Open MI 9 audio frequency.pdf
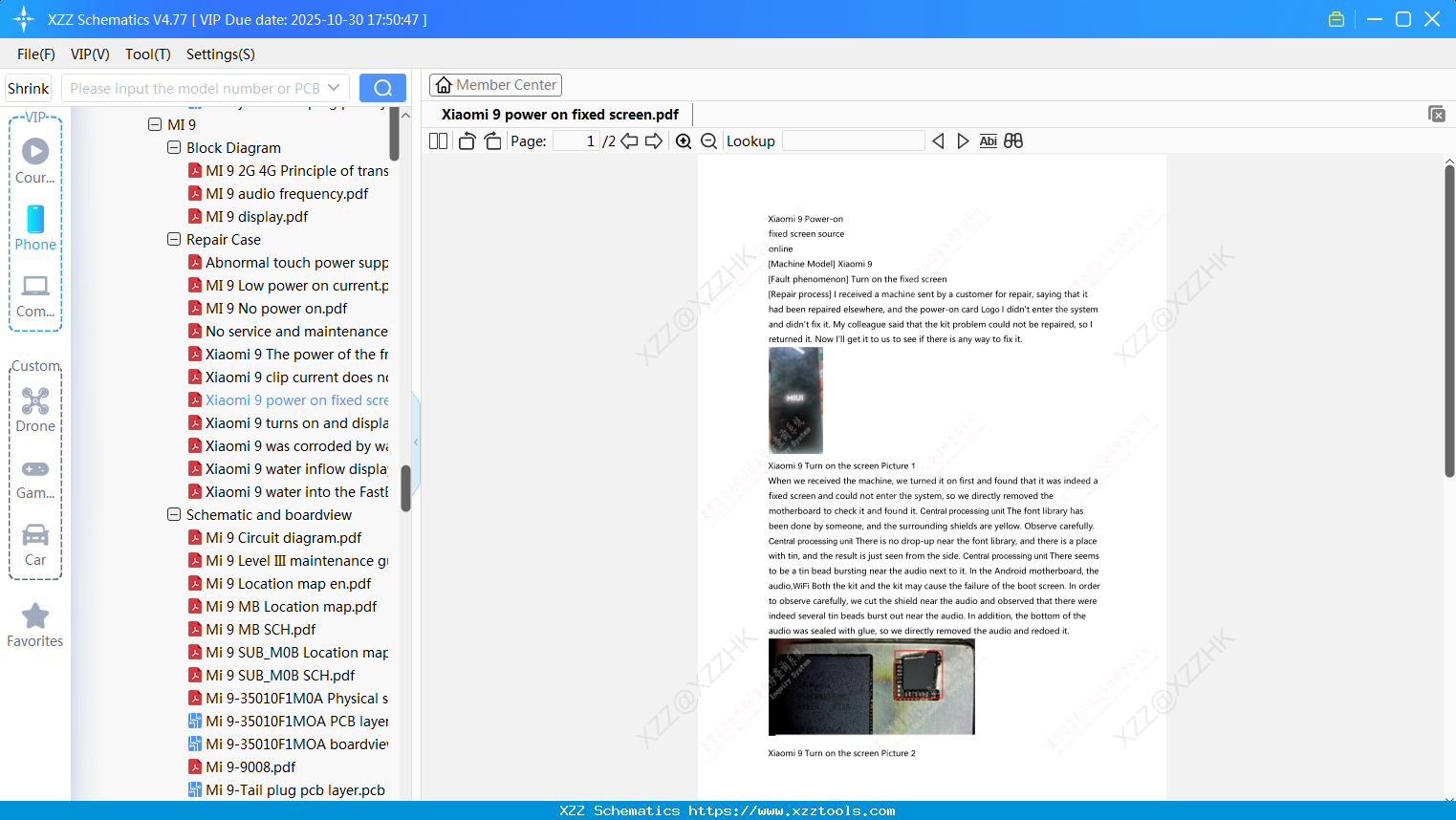The image size is (1456, 820). tap(287, 194)
